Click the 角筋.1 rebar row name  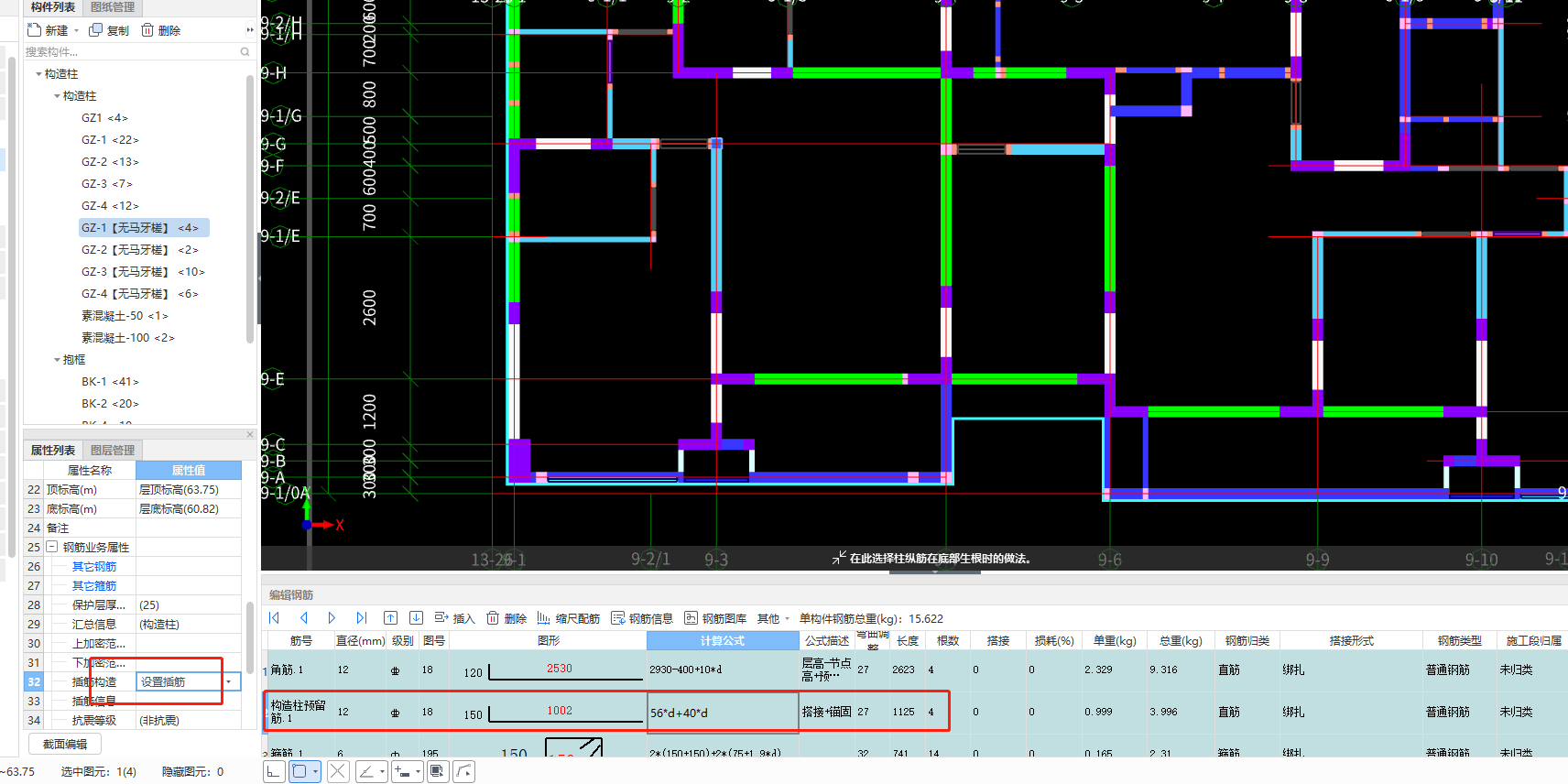299,670
